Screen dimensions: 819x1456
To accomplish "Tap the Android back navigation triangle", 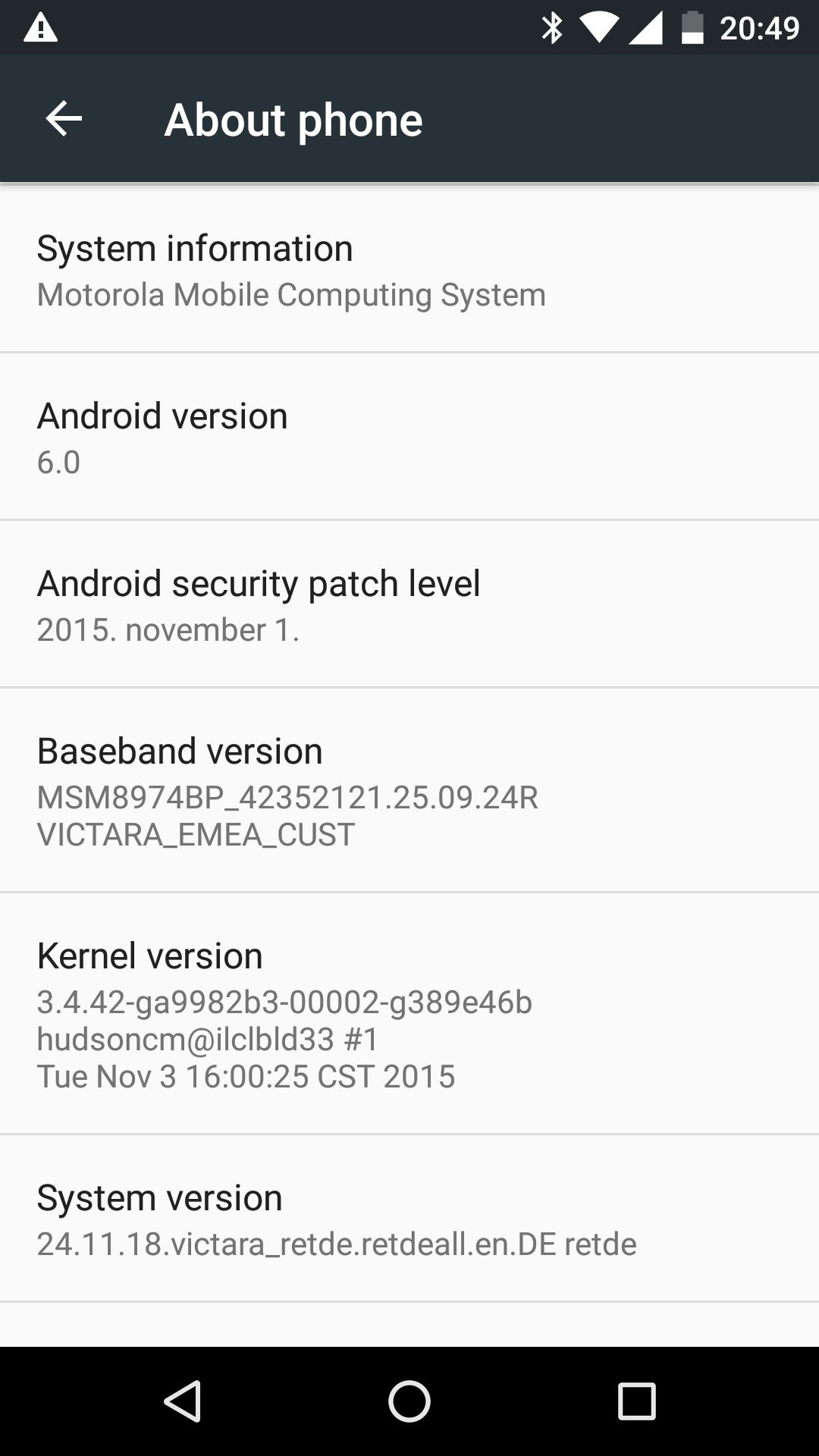I will click(x=182, y=1401).
